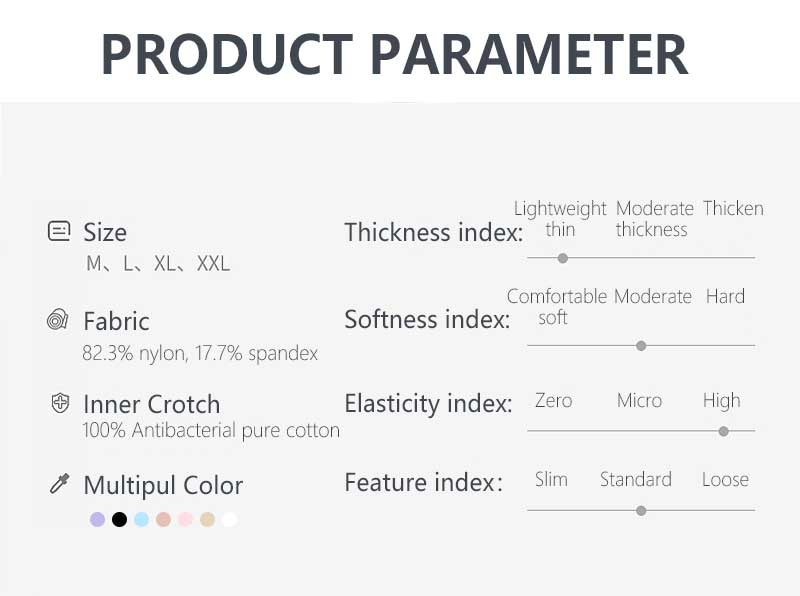The width and height of the screenshot is (800, 596).
Task: Select the pale pink color dot
Action: point(185,519)
